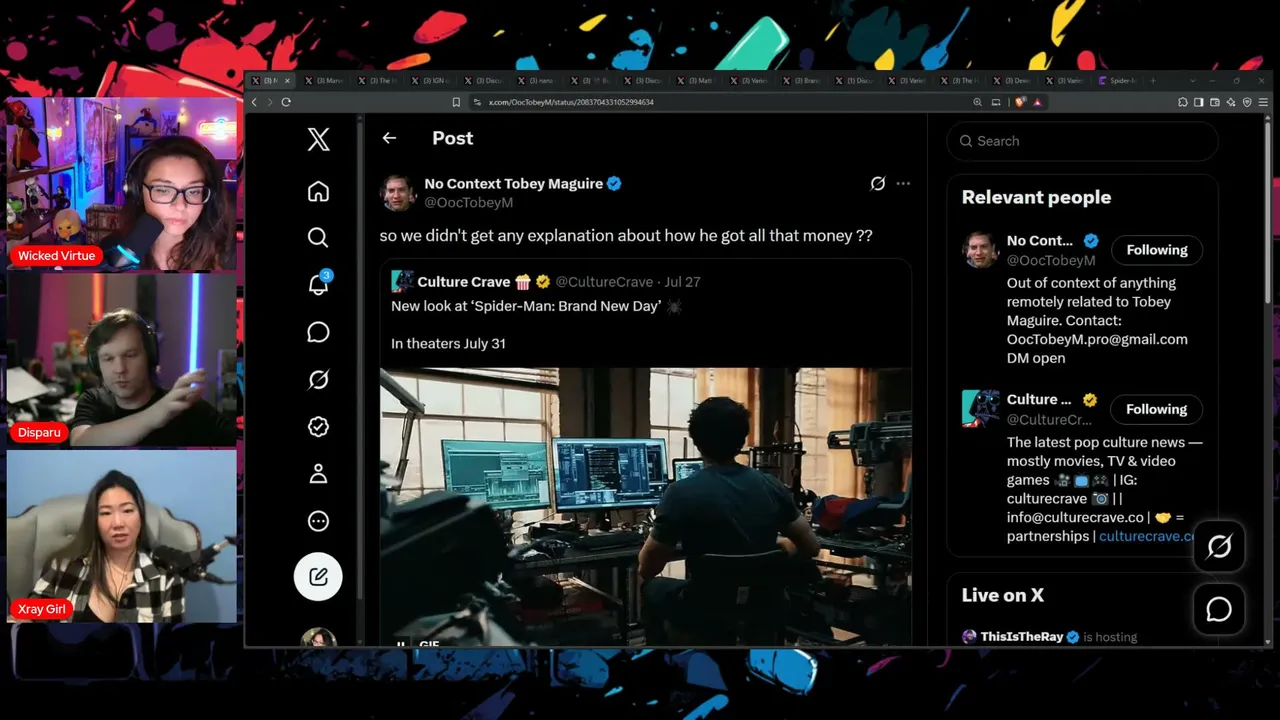Click the main post text about money
1280x720 pixels.
[x=626, y=236]
